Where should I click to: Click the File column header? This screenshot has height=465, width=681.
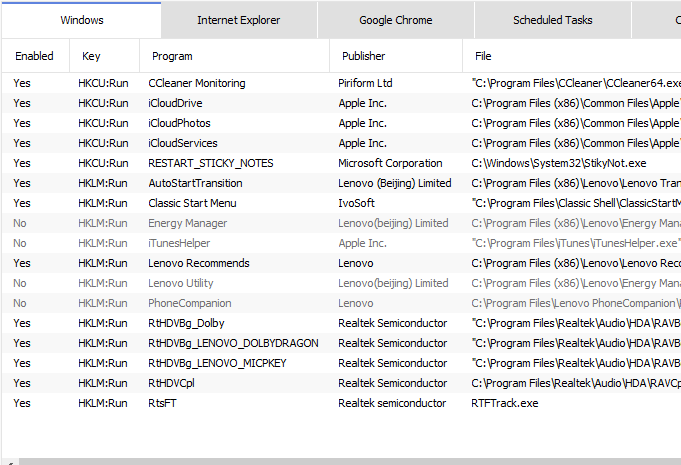click(483, 56)
